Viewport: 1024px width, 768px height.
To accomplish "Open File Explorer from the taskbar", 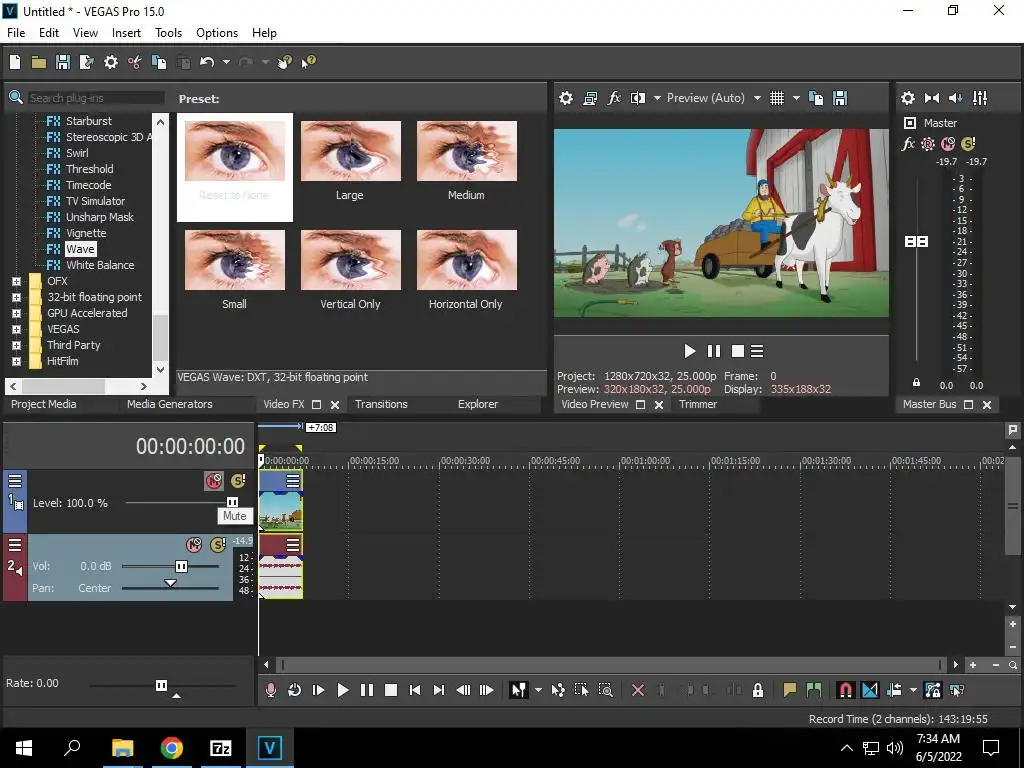I will (123, 748).
